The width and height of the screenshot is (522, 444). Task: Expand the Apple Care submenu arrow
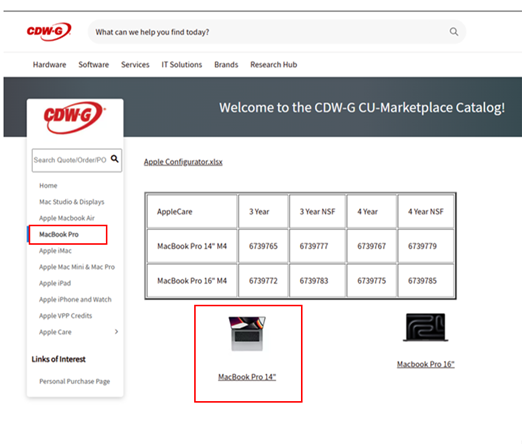(x=116, y=332)
